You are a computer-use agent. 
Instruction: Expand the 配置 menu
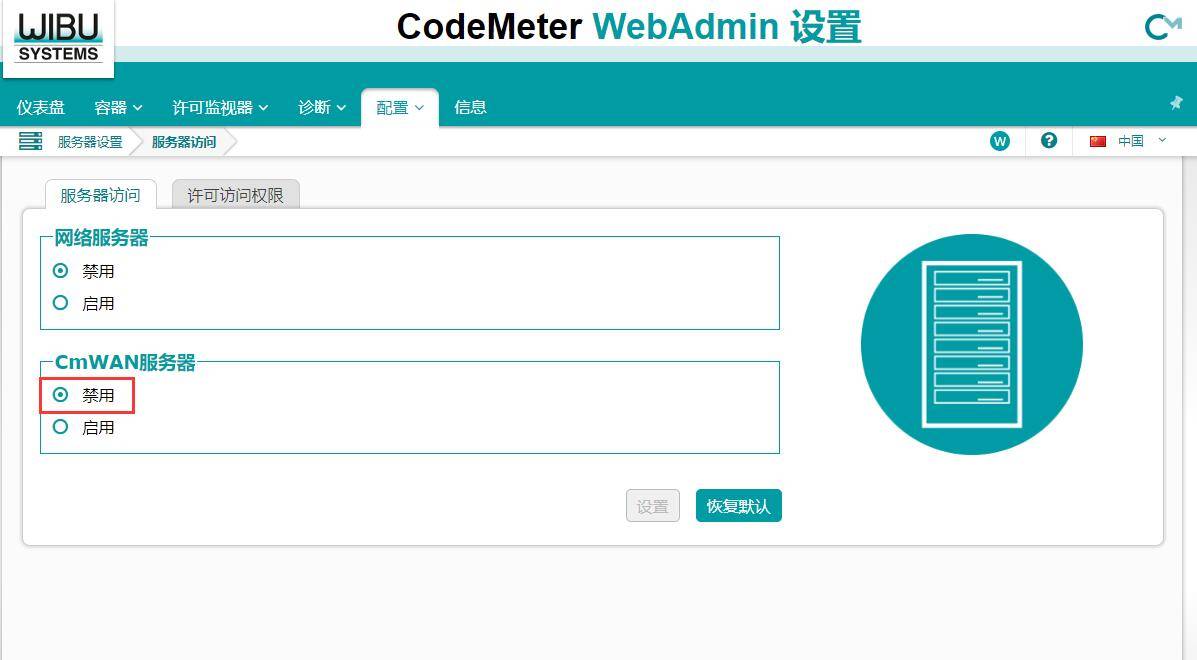point(400,108)
